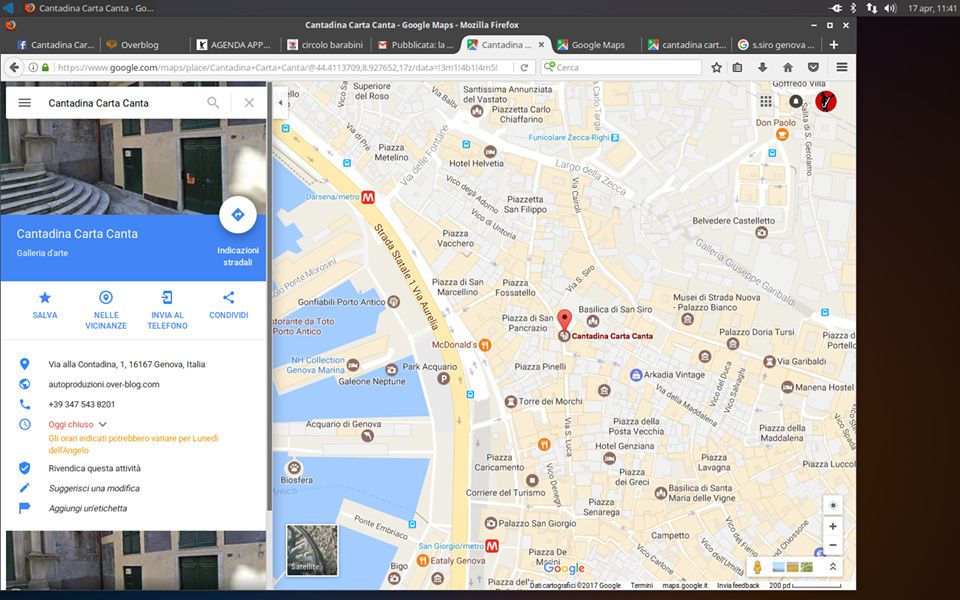This screenshot has height=600, width=960.
Task: Click Aggiungi un'etichetta
Action: (x=88, y=508)
